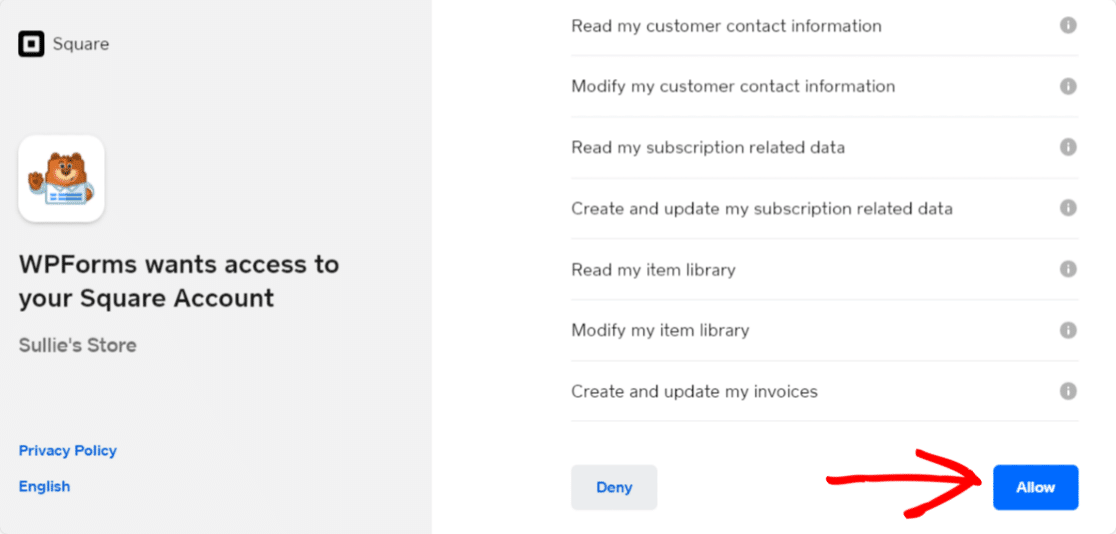The width and height of the screenshot is (1116, 534).
Task: Click the Square brand name text
Action: (81, 44)
